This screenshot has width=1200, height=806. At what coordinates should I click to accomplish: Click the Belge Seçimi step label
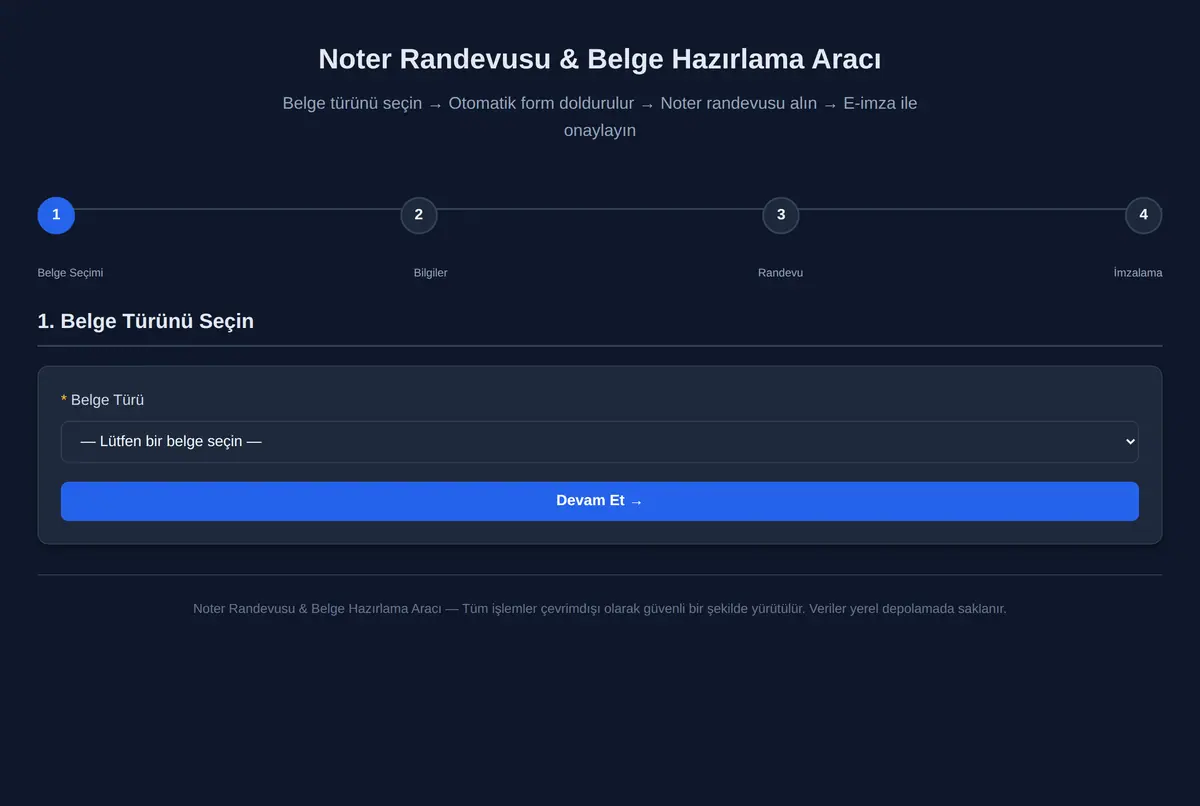pos(71,273)
